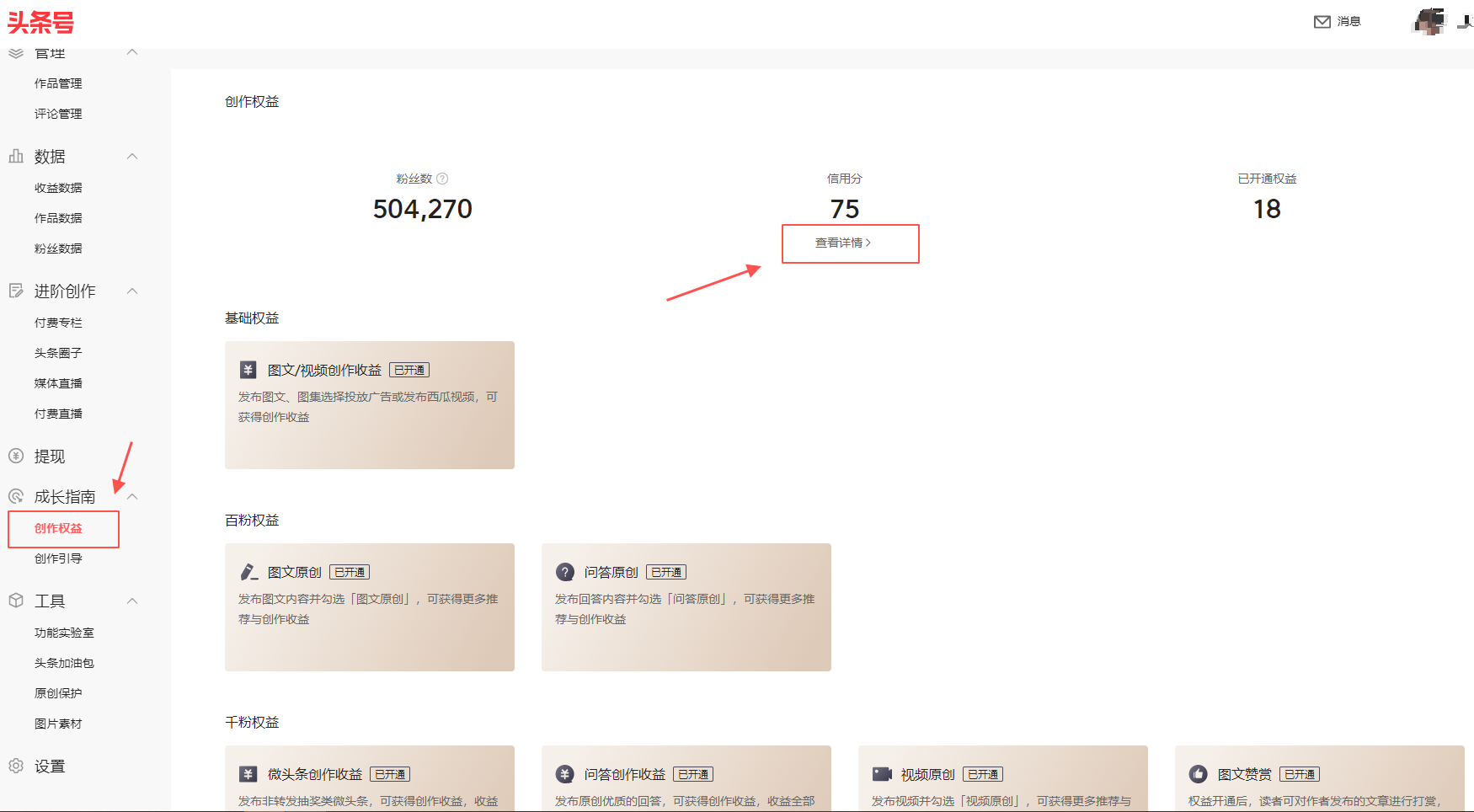
Task: Click yen icon on 问答创作收益 card
Action: (x=565, y=774)
